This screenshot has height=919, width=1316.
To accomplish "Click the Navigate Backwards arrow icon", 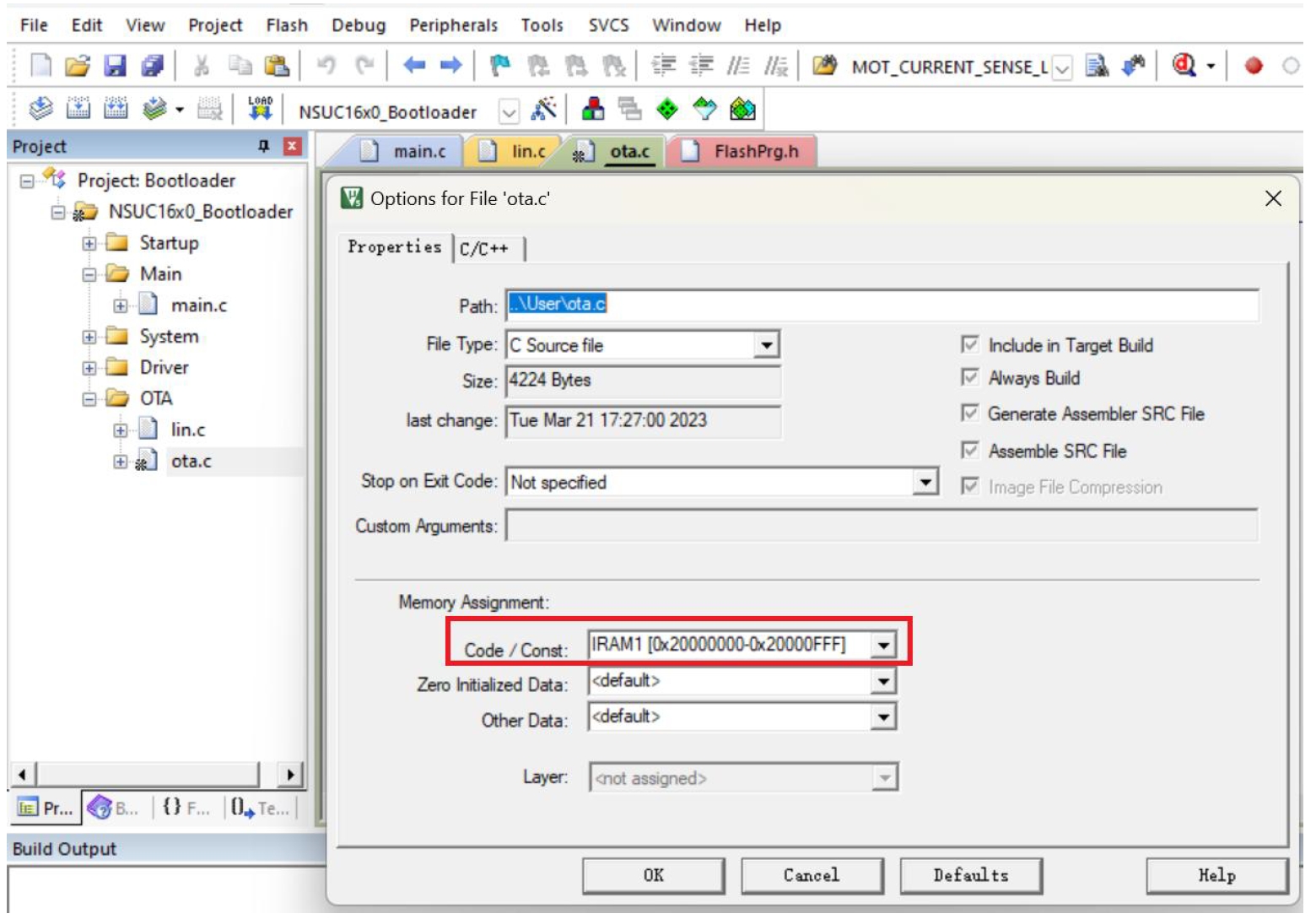I will (x=413, y=66).
